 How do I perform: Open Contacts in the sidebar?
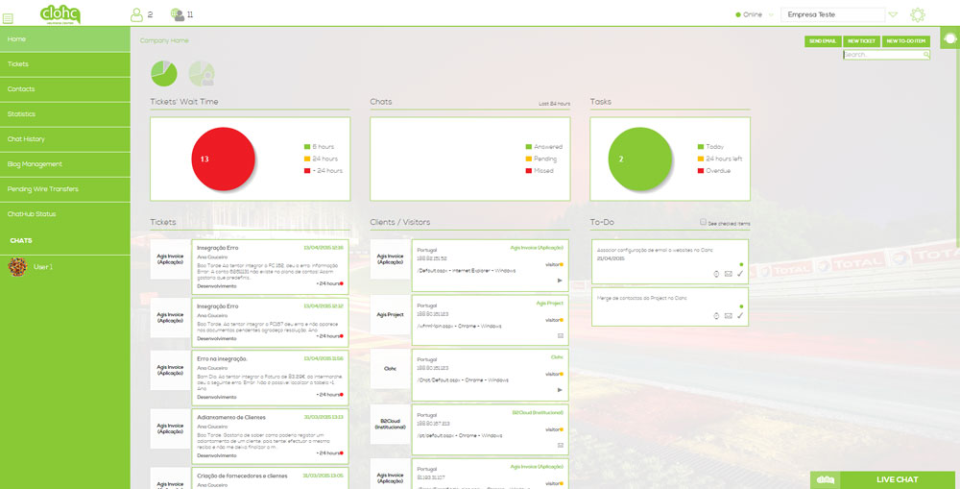coord(65,89)
